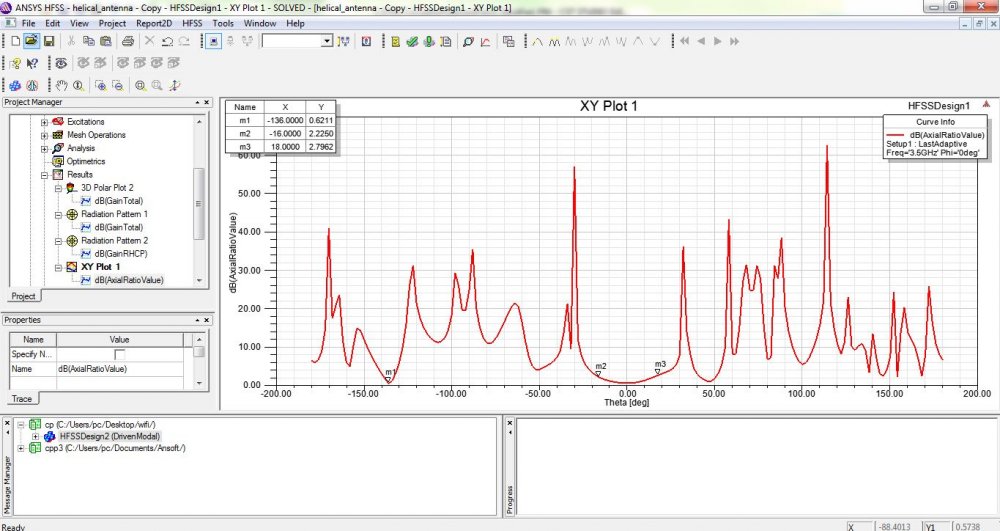The height and width of the screenshot is (531, 1000).
Task: Open the HFSS menu
Action: [x=192, y=24]
